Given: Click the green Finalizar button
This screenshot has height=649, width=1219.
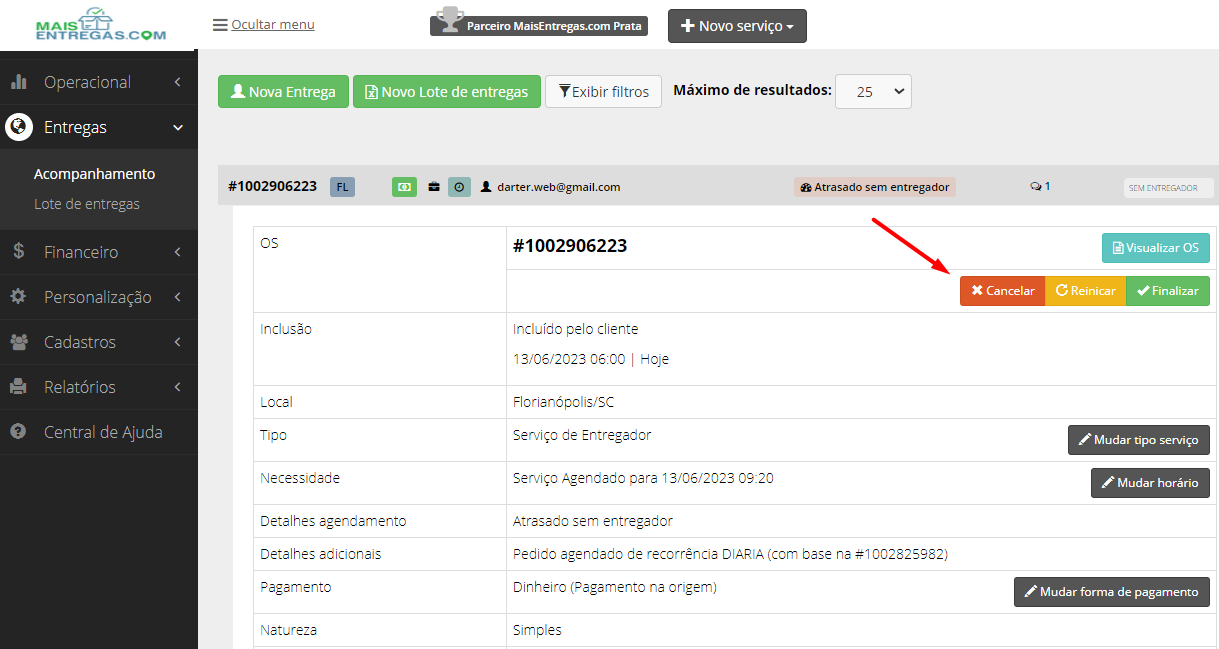Looking at the screenshot, I should point(1168,291).
